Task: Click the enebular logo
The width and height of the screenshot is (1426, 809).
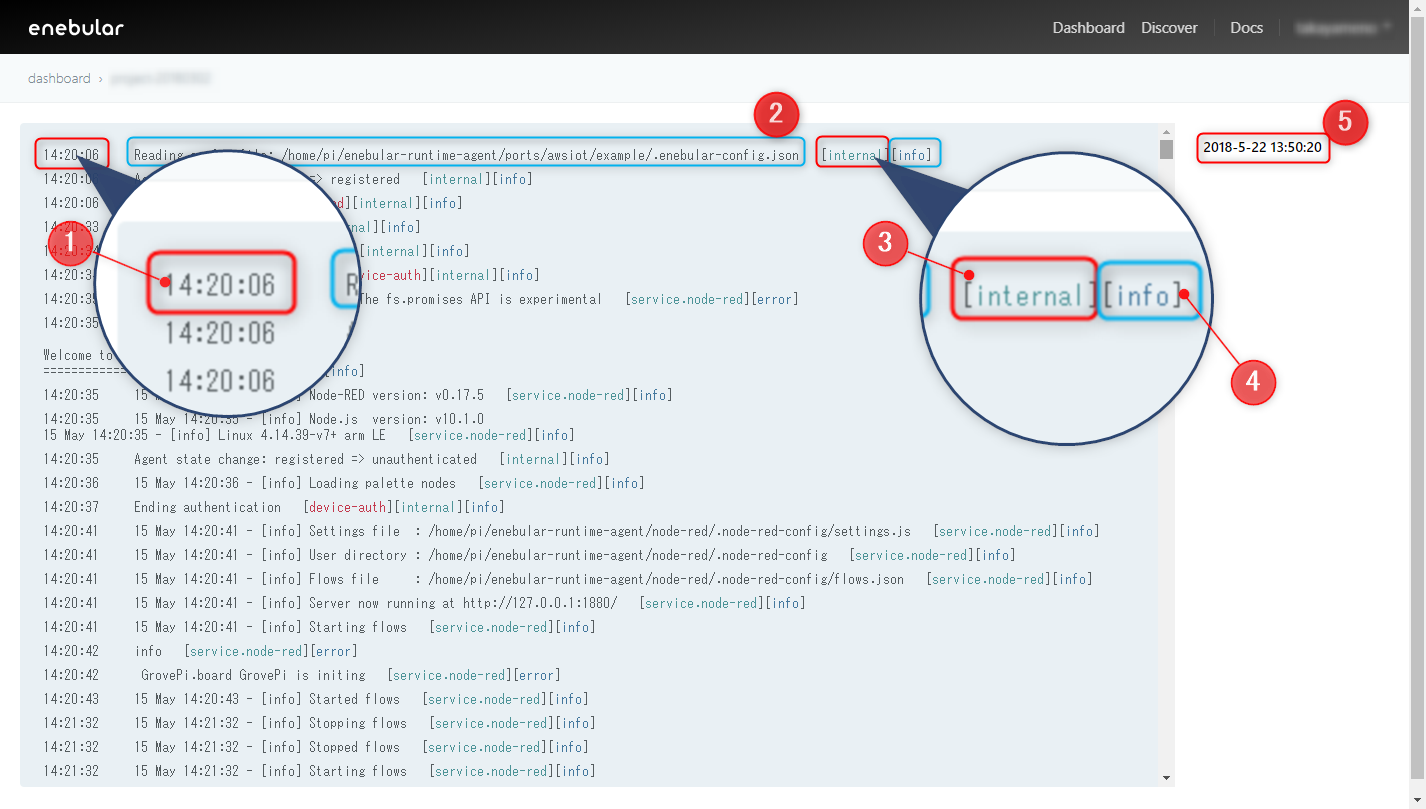Action: click(76, 27)
